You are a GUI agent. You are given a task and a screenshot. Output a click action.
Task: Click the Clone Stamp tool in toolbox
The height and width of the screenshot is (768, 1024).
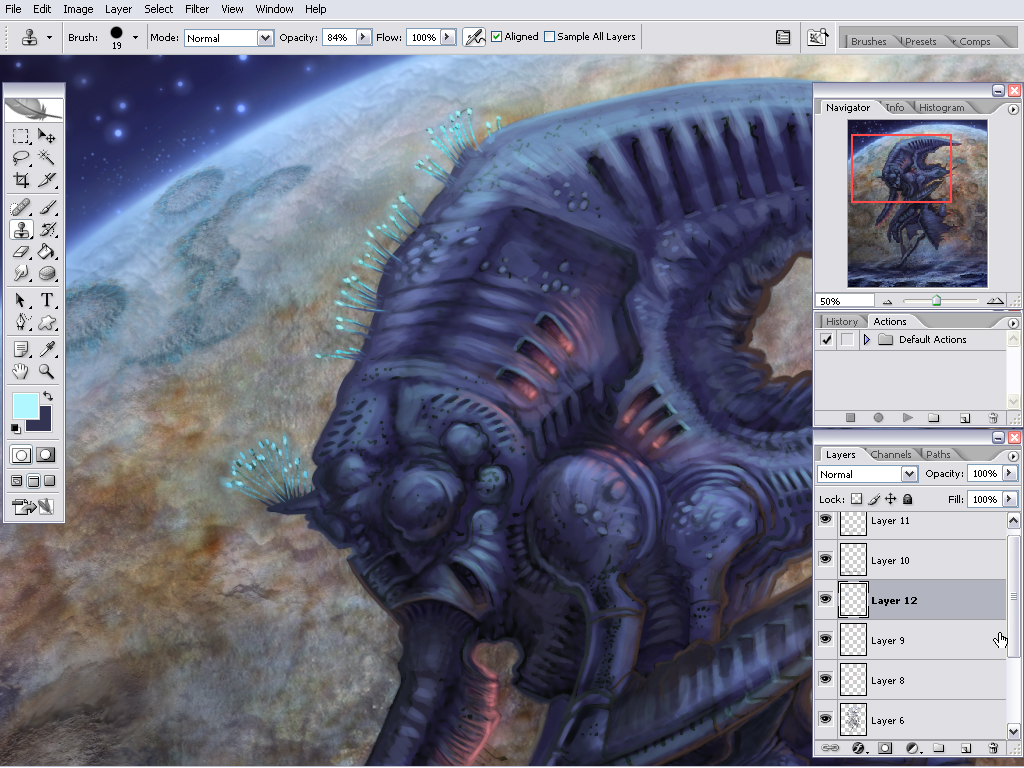(21, 230)
